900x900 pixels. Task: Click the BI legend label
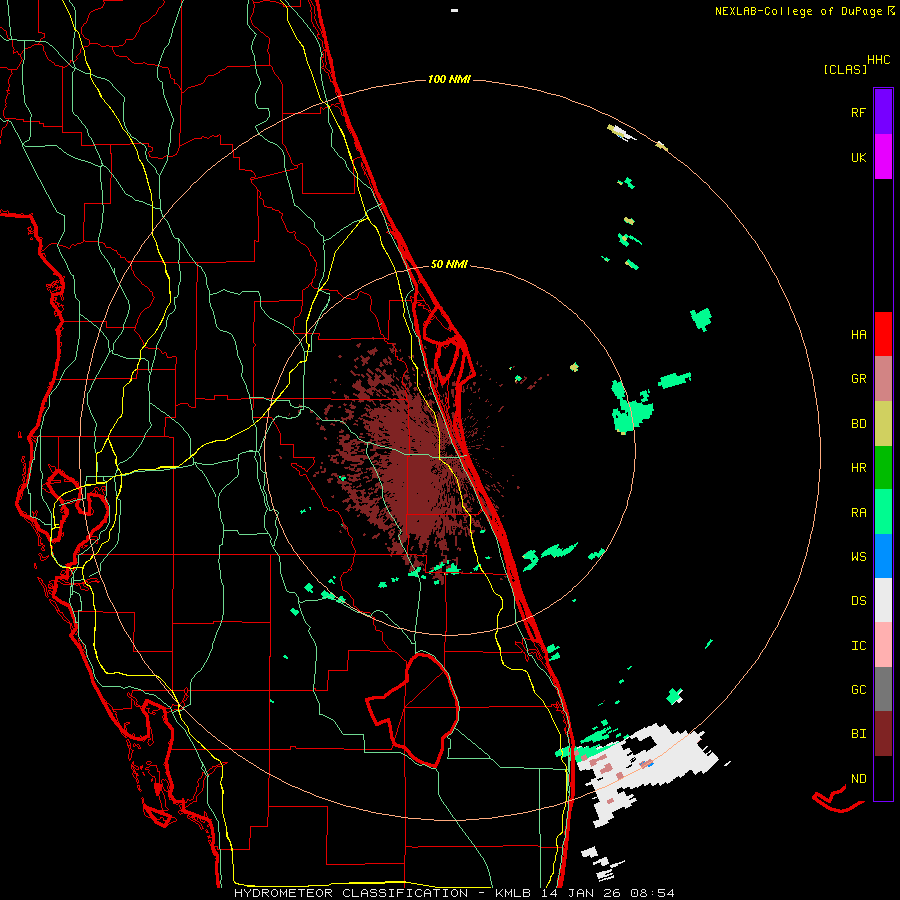pyautogui.click(x=858, y=734)
